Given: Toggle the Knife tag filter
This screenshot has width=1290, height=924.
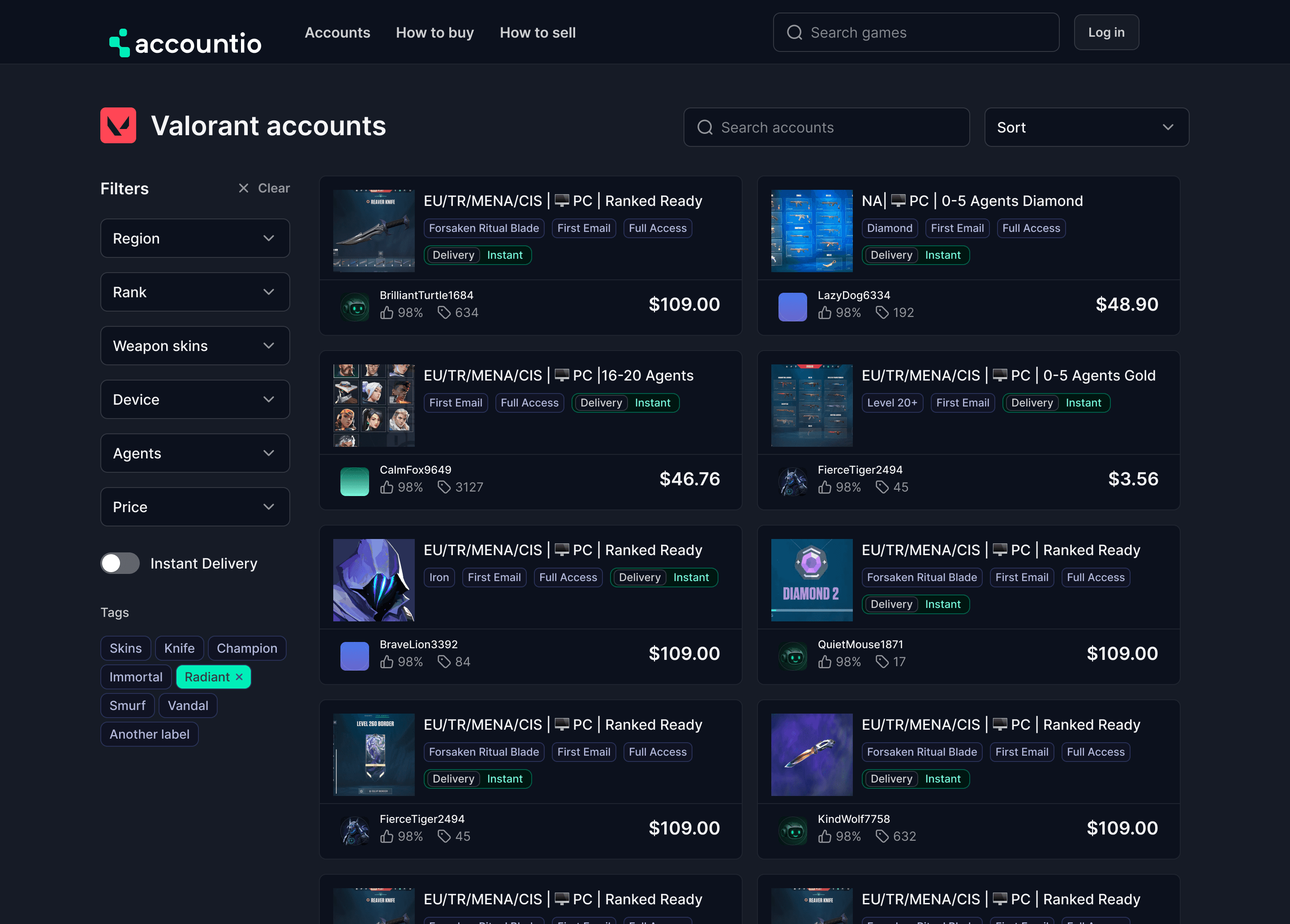Looking at the screenshot, I should click(179, 648).
